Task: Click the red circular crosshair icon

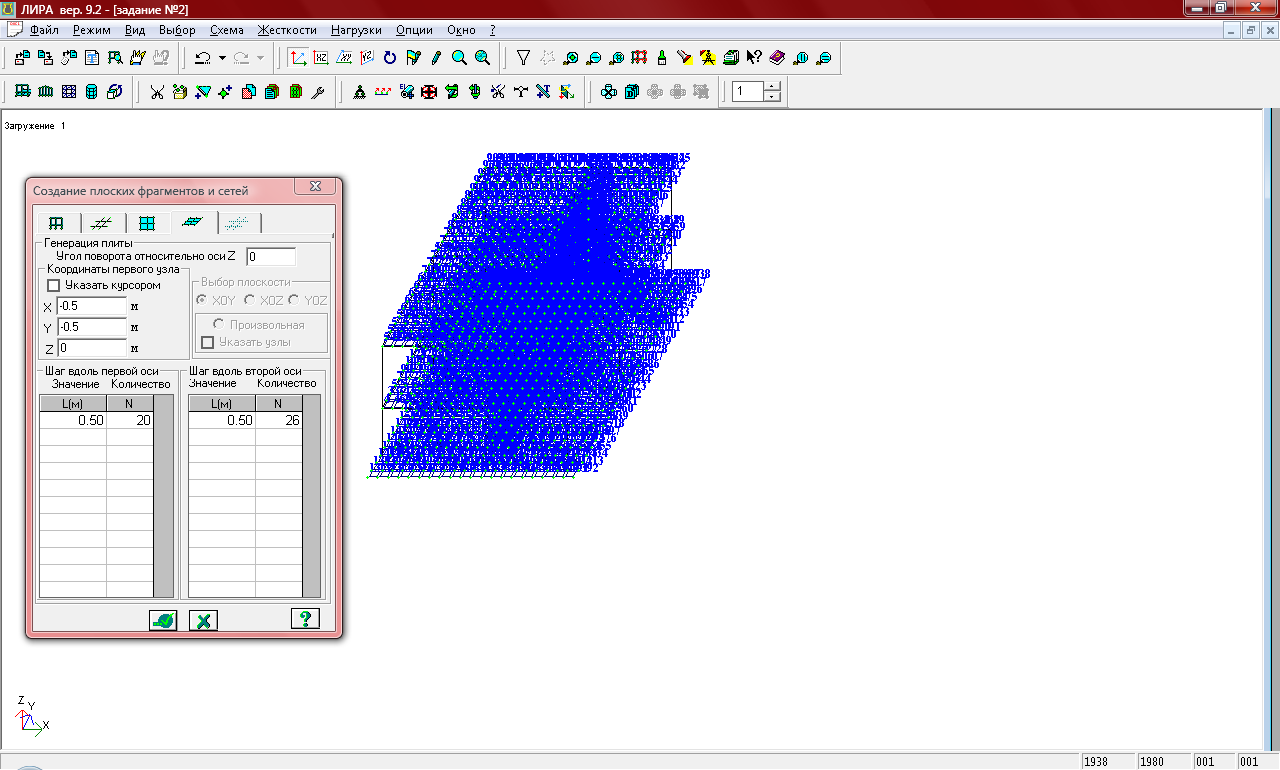Action: [429, 92]
